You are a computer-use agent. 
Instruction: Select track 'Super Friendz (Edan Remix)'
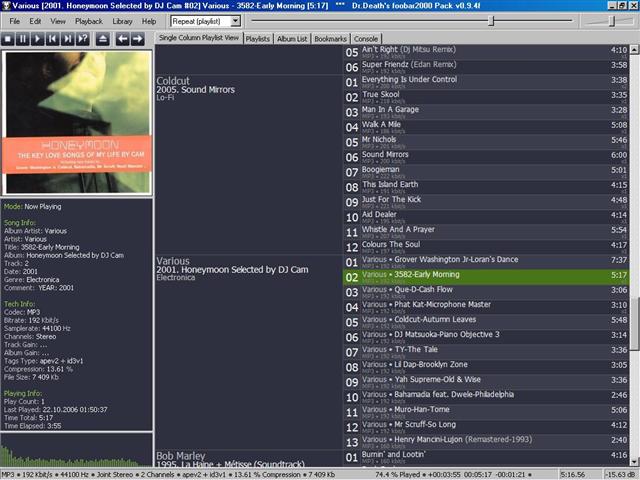486,67
